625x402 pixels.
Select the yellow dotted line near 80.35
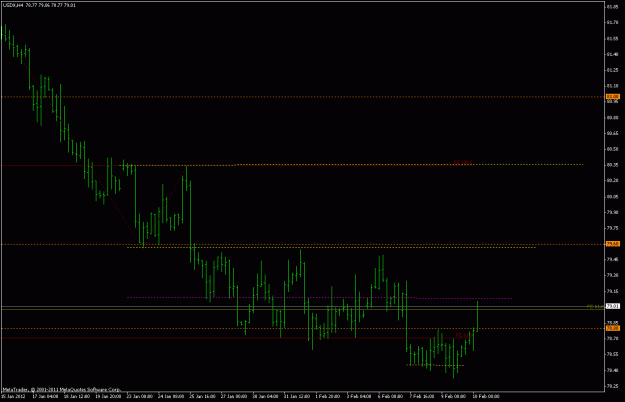[x=352, y=165]
